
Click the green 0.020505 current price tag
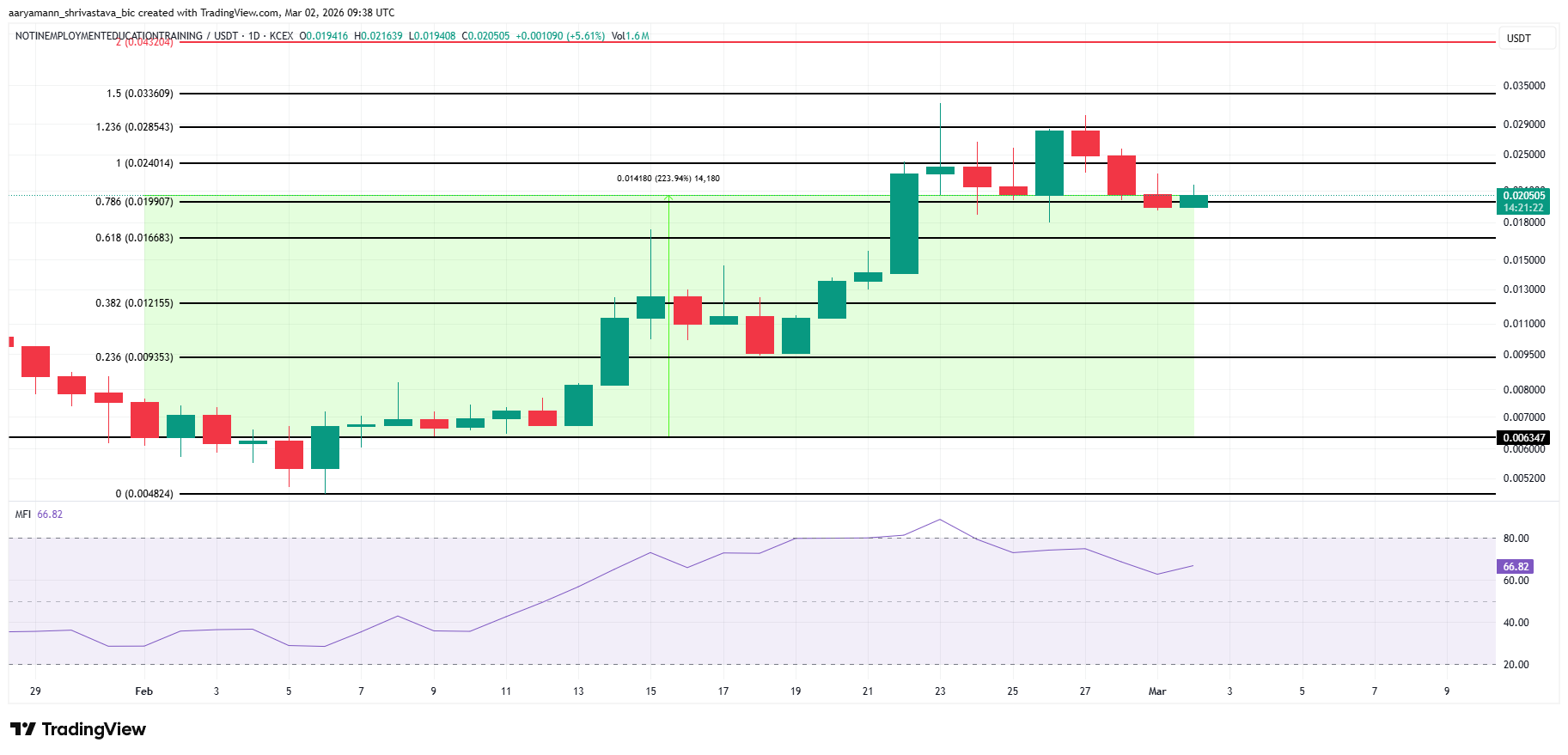click(x=1523, y=196)
